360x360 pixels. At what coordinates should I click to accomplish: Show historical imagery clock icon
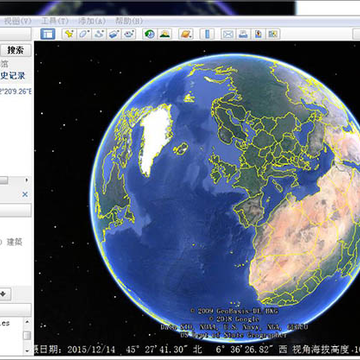point(150,34)
